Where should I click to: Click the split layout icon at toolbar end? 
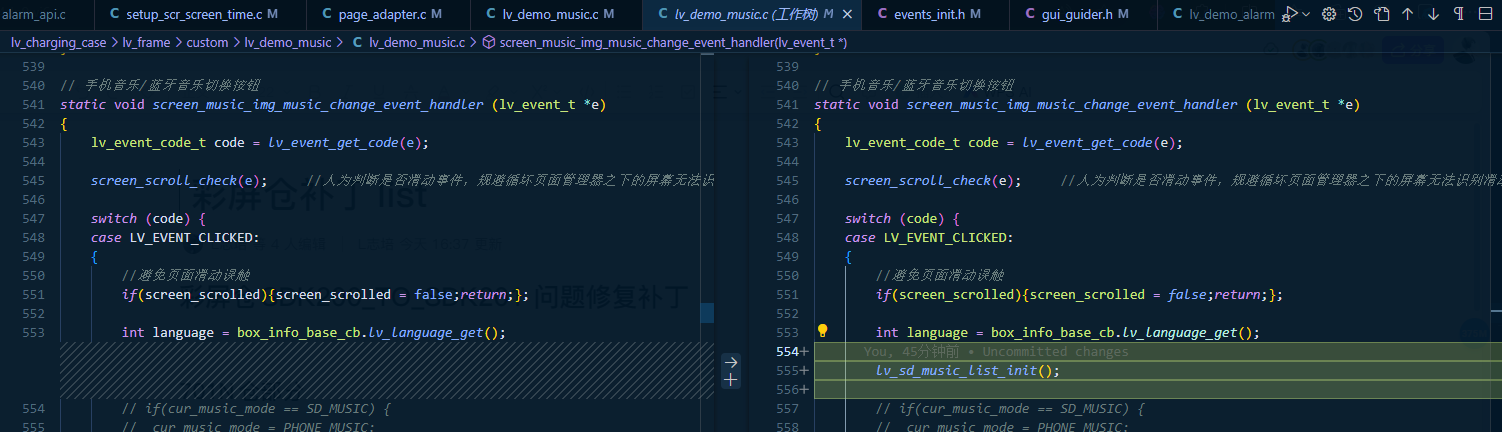point(1486,14)
